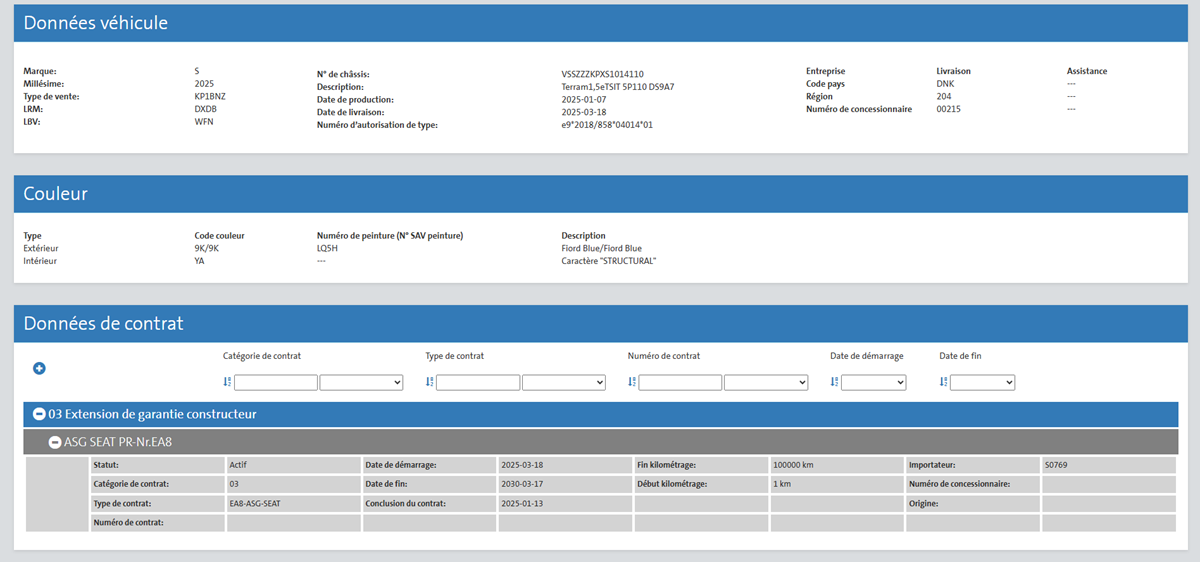Sort by Numéro de contrat icon
The width and height of the screenshot is (1200, 562).
click(x=632, y=382)
